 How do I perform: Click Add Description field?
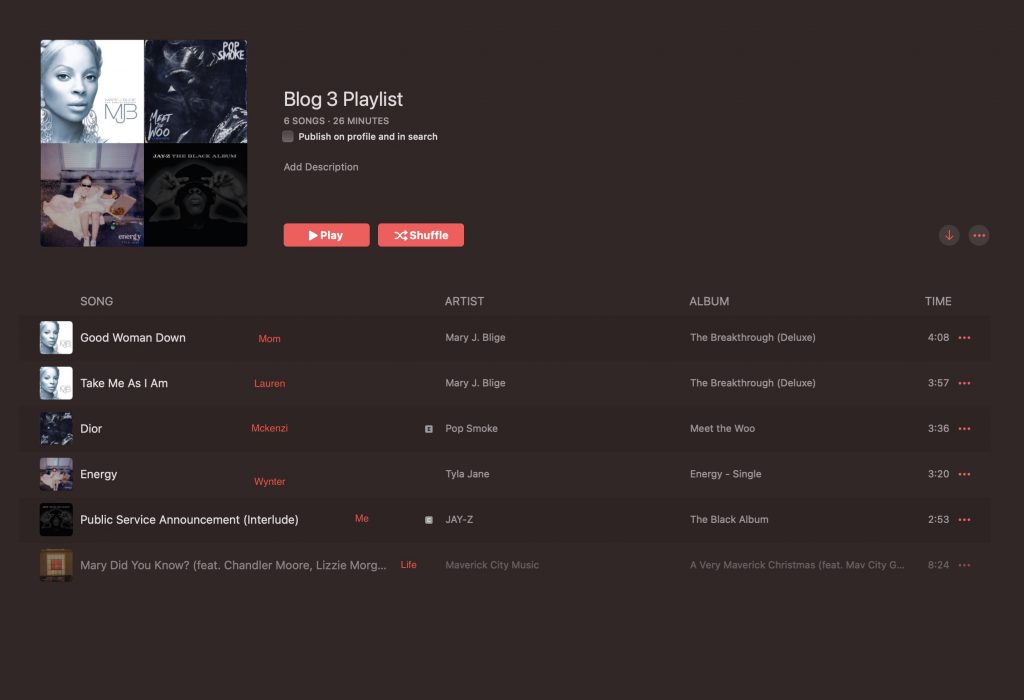coord(321,167)
